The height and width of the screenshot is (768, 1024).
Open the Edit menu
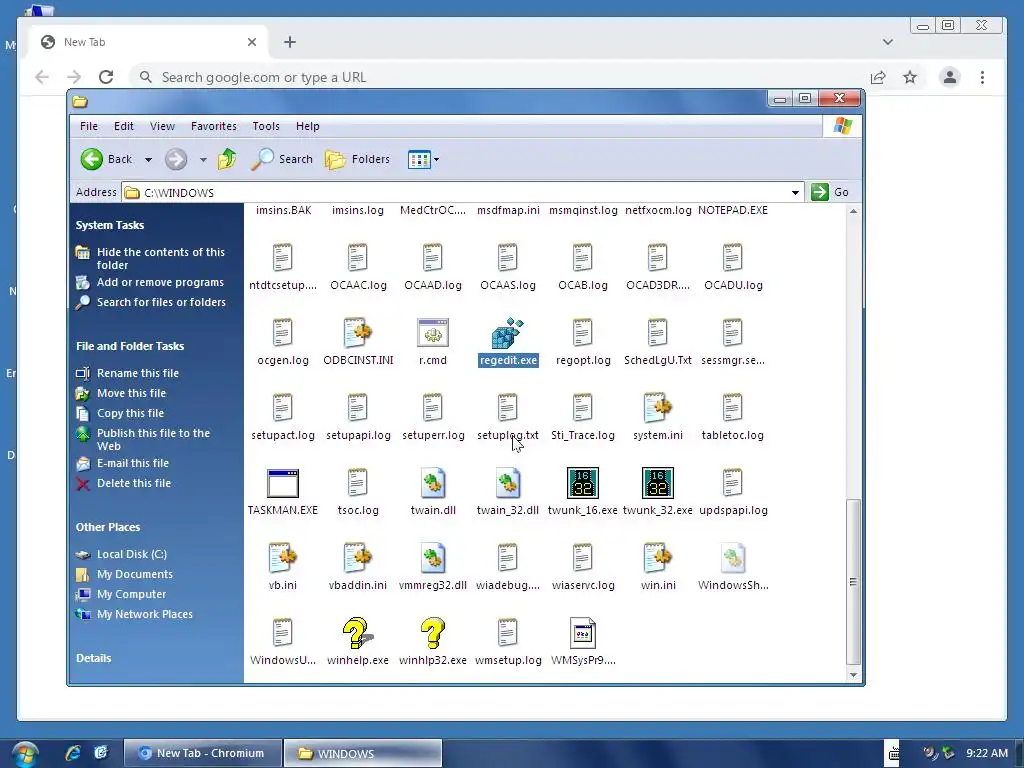(123, 126)
